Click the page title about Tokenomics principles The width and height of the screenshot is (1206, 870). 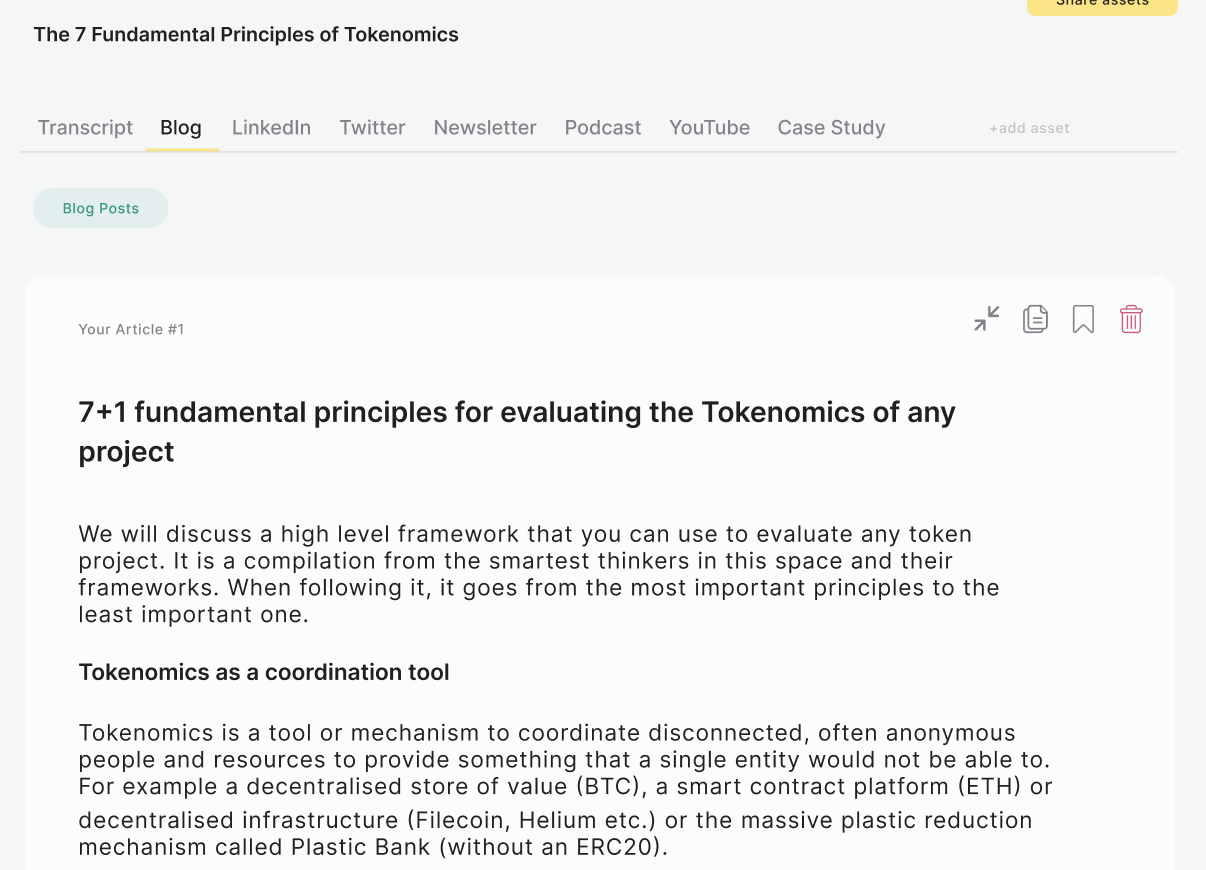(x=246, y=35)
